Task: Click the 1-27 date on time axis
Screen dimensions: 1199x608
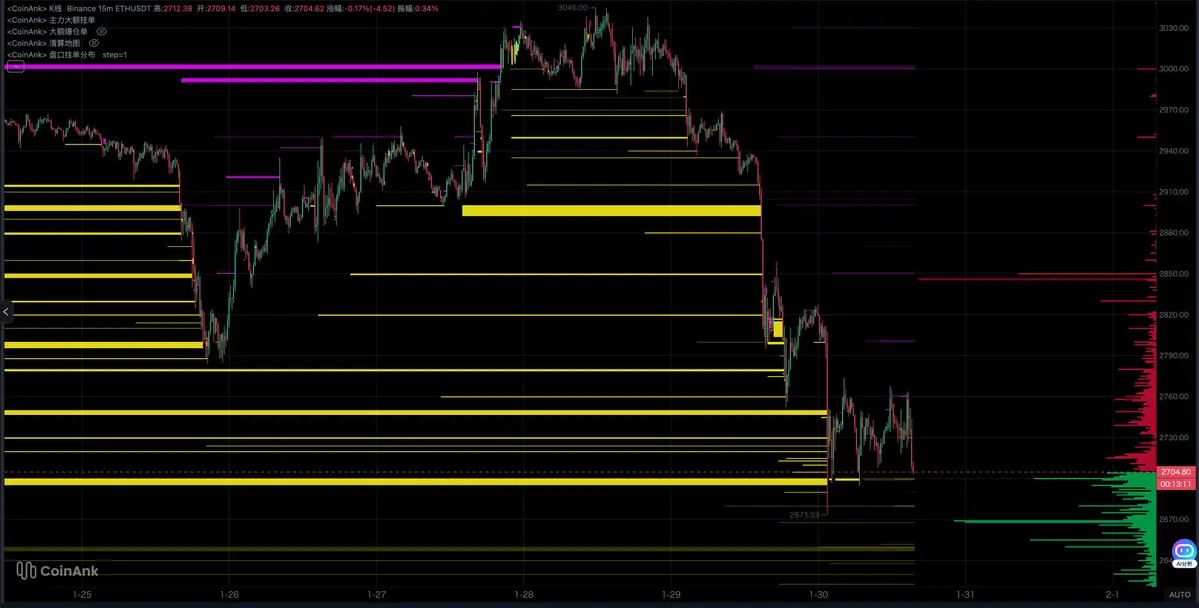Action: pos(376,594)
